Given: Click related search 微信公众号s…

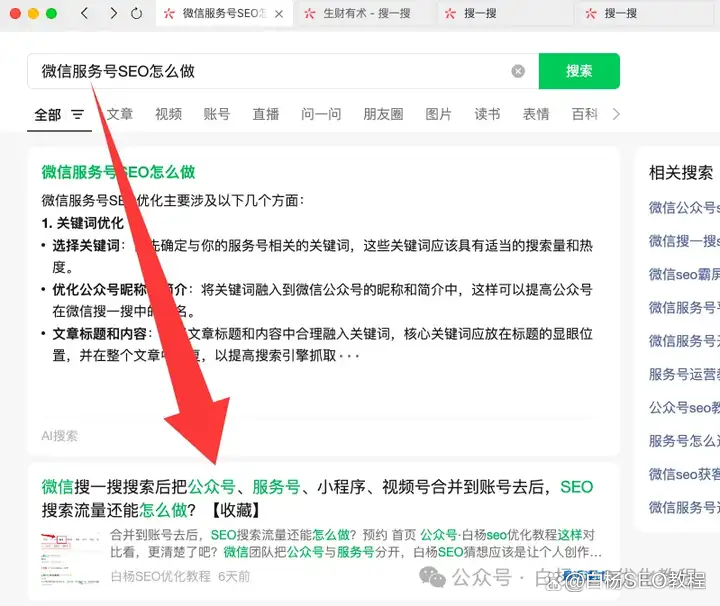Looking at the screenshot, I should coord(684,208).
